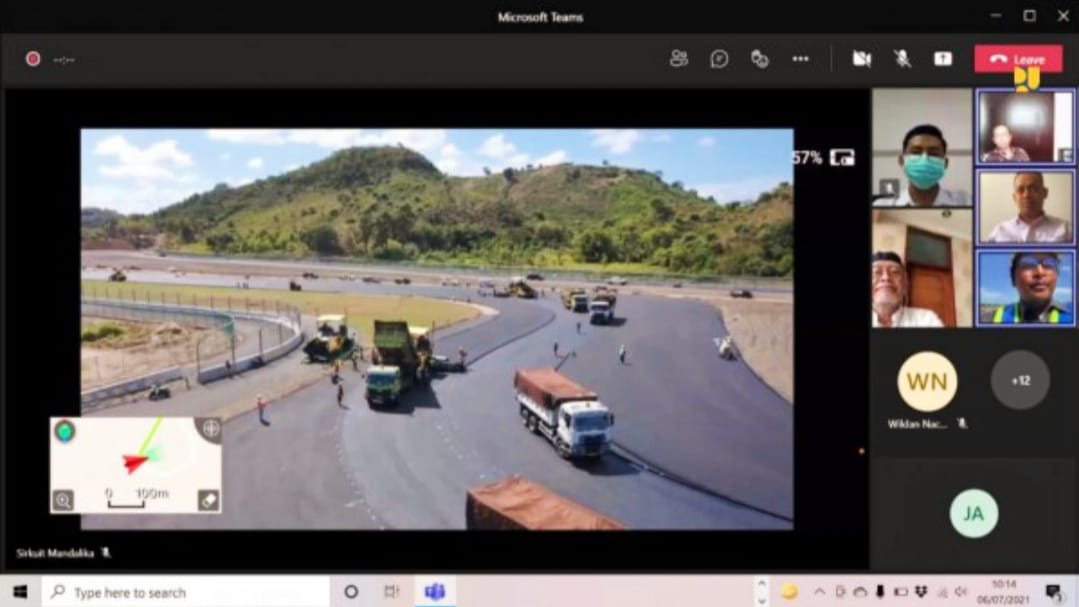Select the WN participant avatar
1079x607 pixels.
pyautogui.click(x=926, y=381)
